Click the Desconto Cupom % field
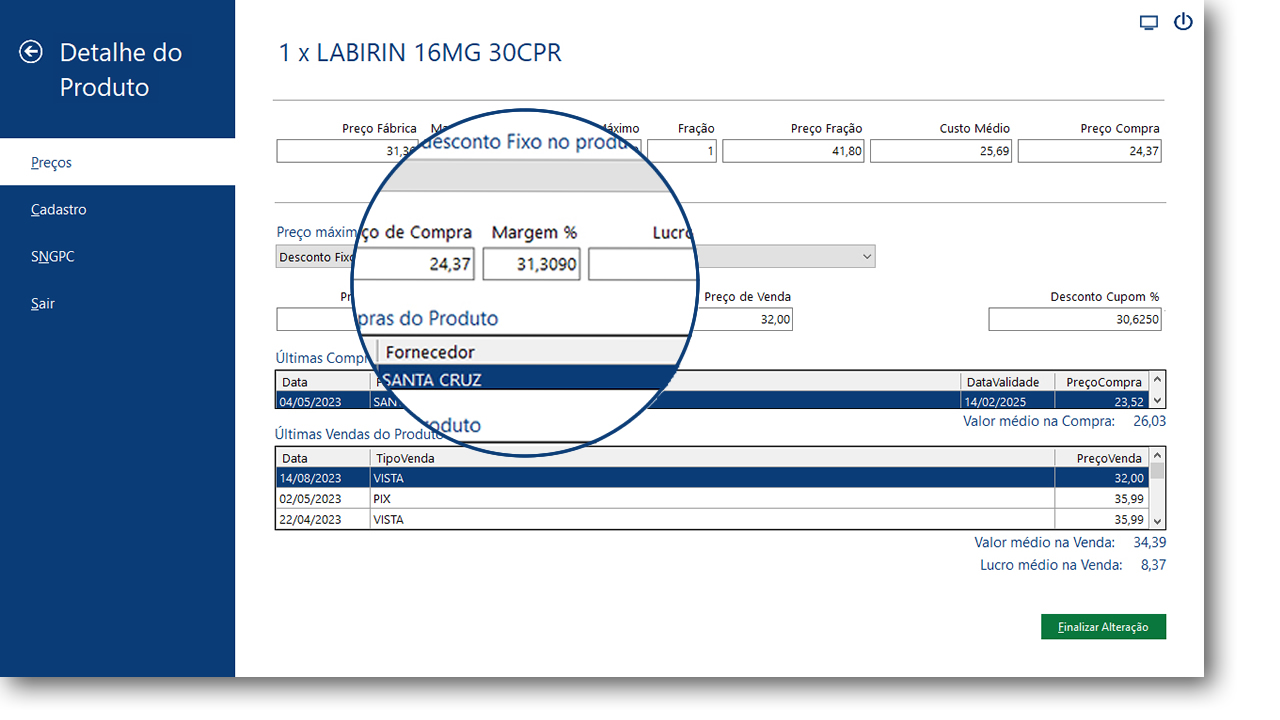 [x=1075, y=319]
